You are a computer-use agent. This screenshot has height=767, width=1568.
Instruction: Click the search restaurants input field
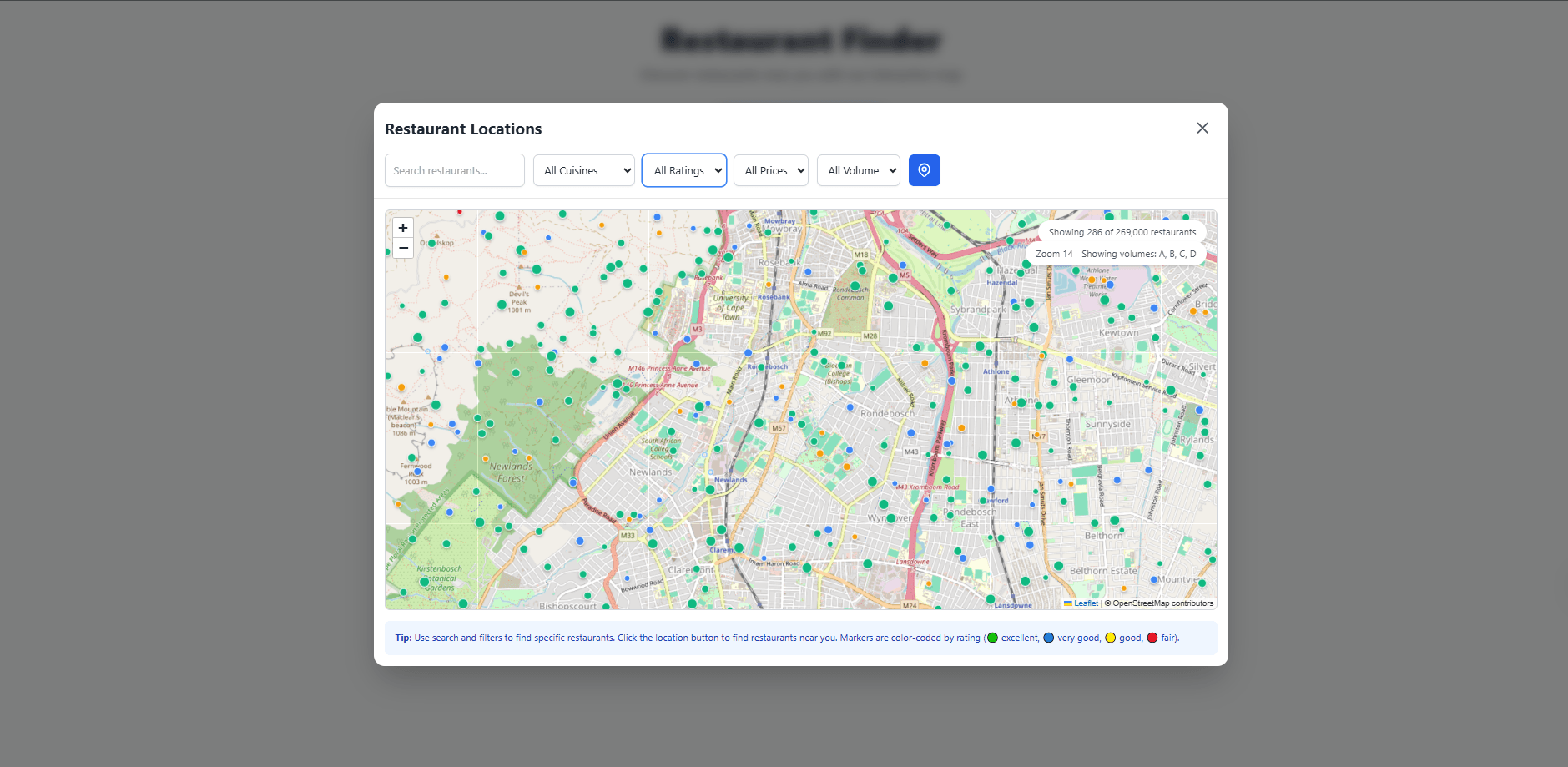(454, 170)
